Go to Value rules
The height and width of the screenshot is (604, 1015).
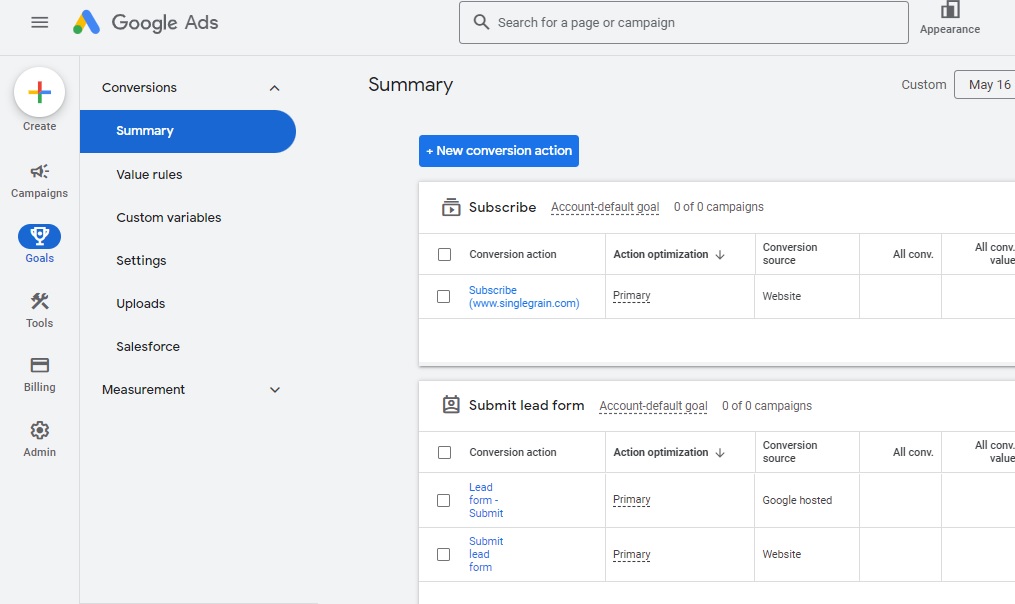coord(149,174)
